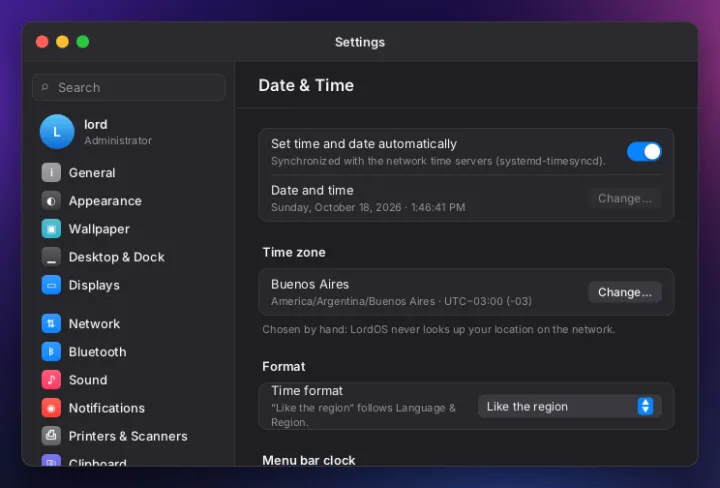Focus the Search input field
Image resolution: width=720 pixels, height=488 pixels.
tap(129, 87)
